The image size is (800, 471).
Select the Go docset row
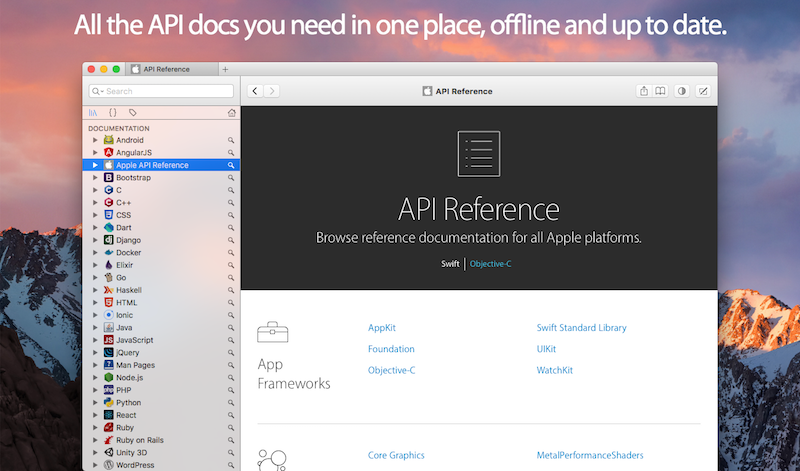pyautogui.click(x=161, y=278)
